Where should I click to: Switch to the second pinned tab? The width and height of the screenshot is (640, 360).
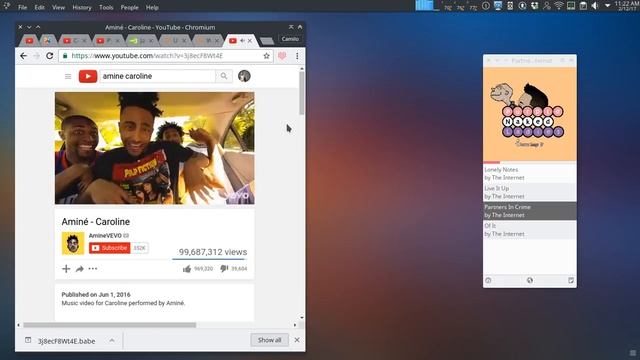coord(47,41)
